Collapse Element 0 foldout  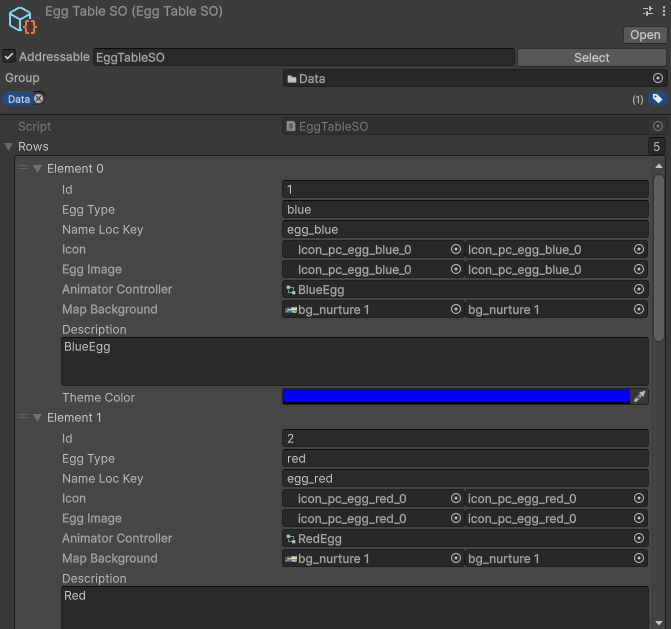click(x=38, y=169)
